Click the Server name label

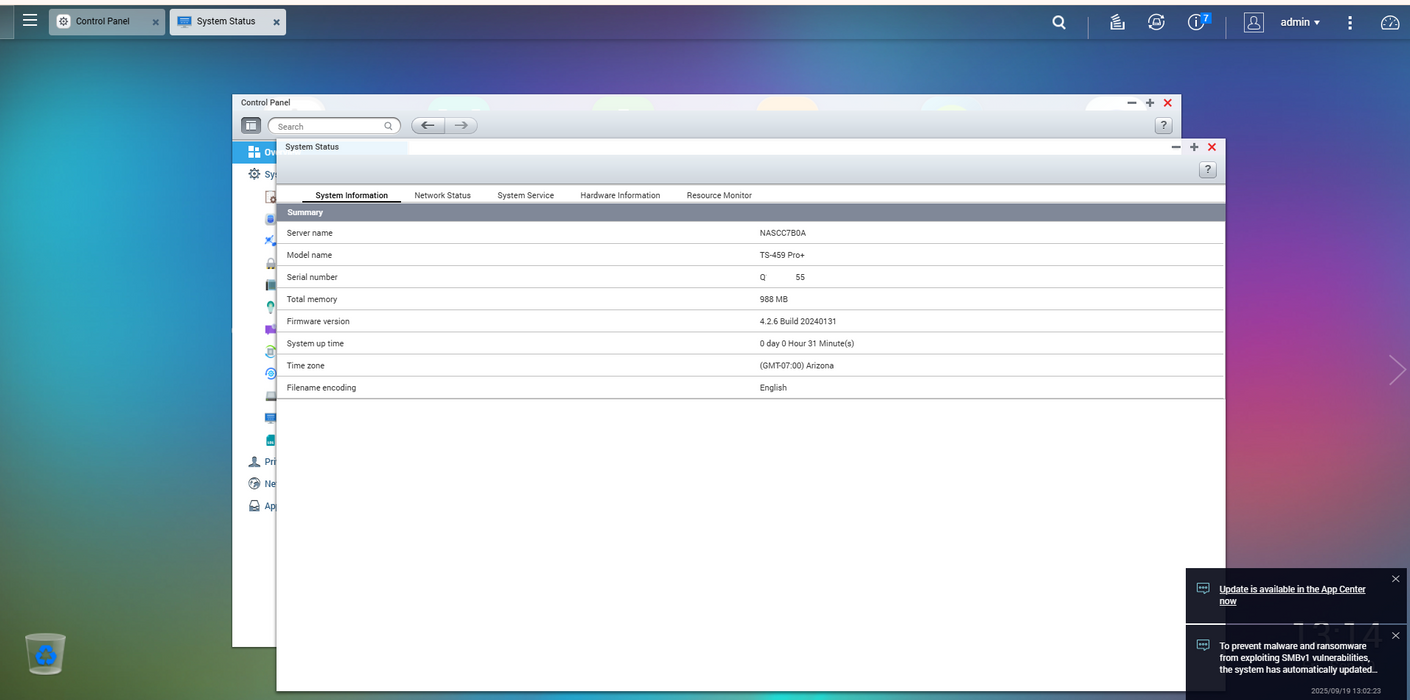309,233
